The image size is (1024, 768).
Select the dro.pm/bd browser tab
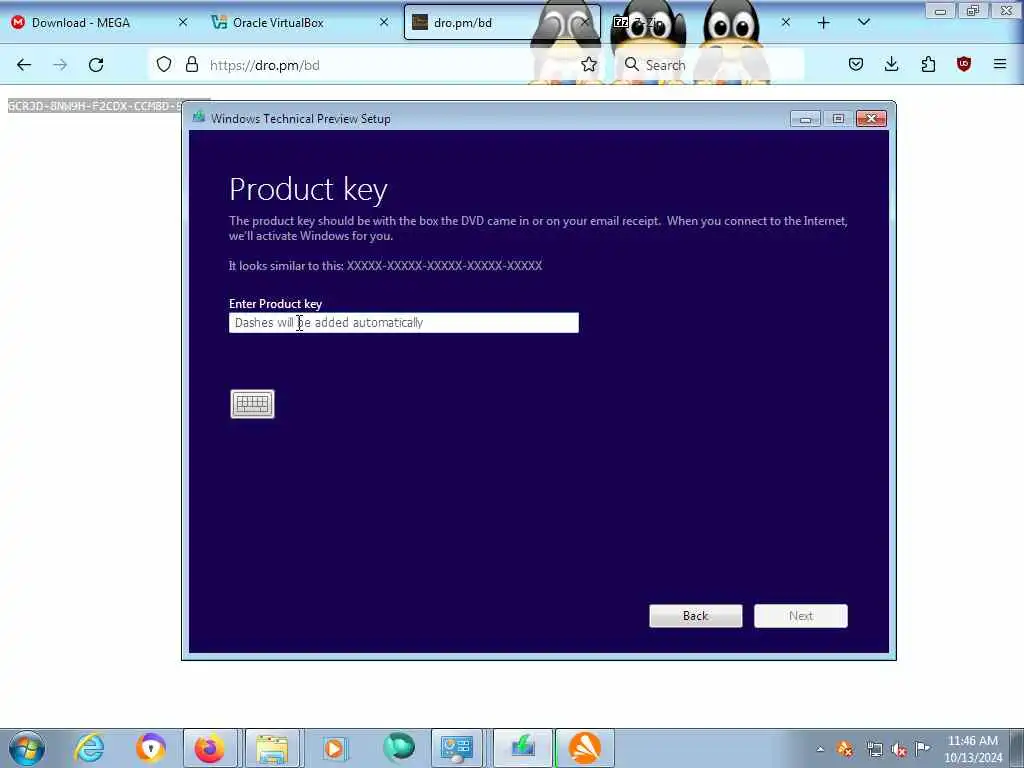coord(462,23)
